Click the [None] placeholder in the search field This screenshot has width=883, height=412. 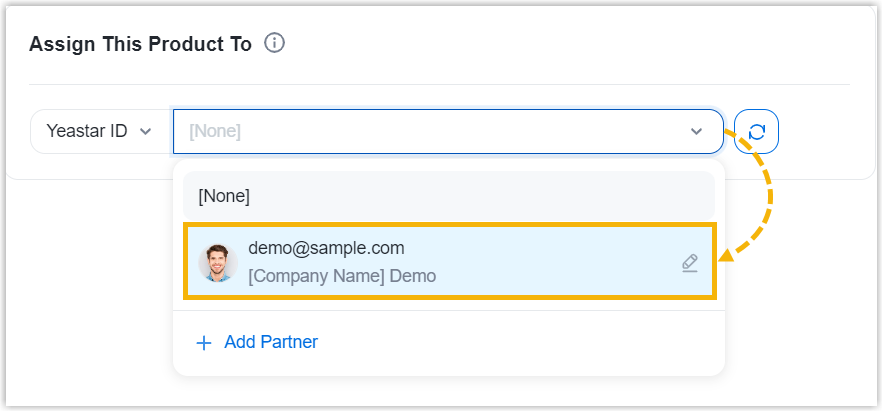(x=215, y=131)
